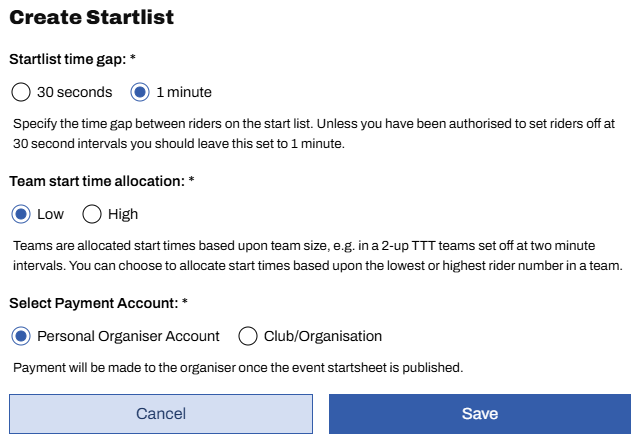The width and height of the screenshot is (638, 442).
Task: Choose the Club/Organisation payment radio button
Action: click(248, 336)
